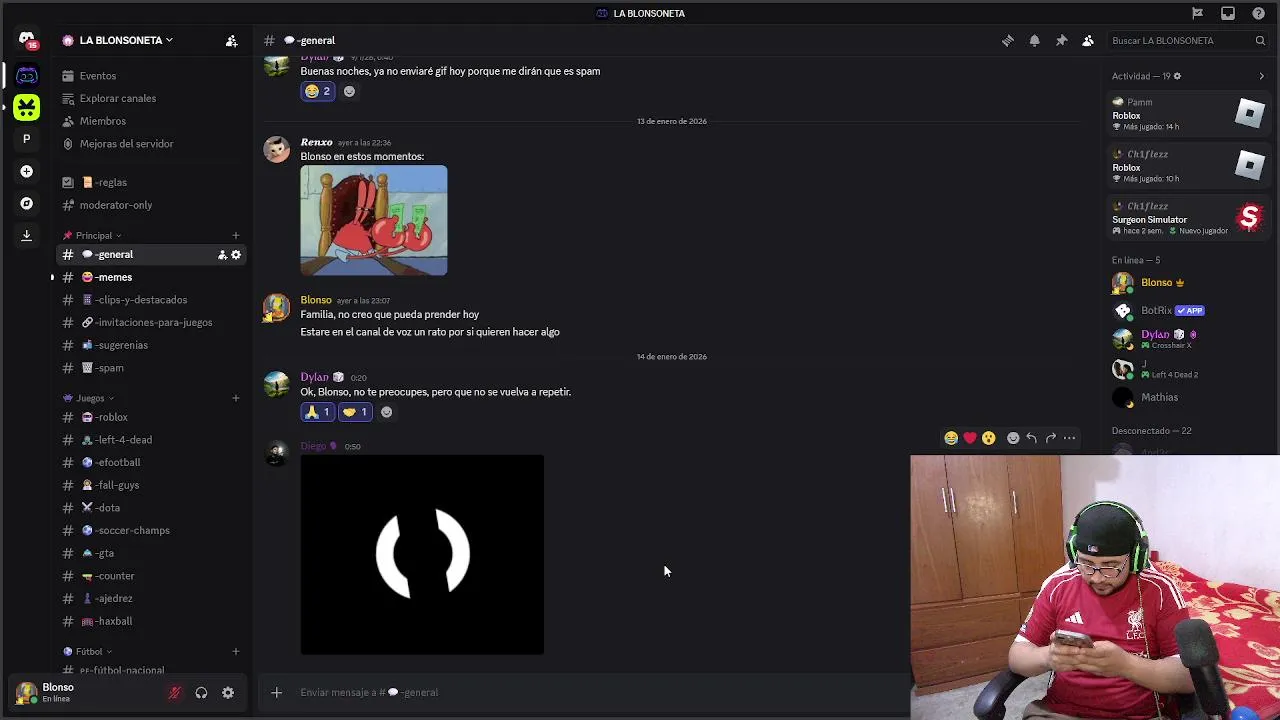
Task: Add reaction to Dylan's 0:20 message
Action: click(x=386, y=412)
